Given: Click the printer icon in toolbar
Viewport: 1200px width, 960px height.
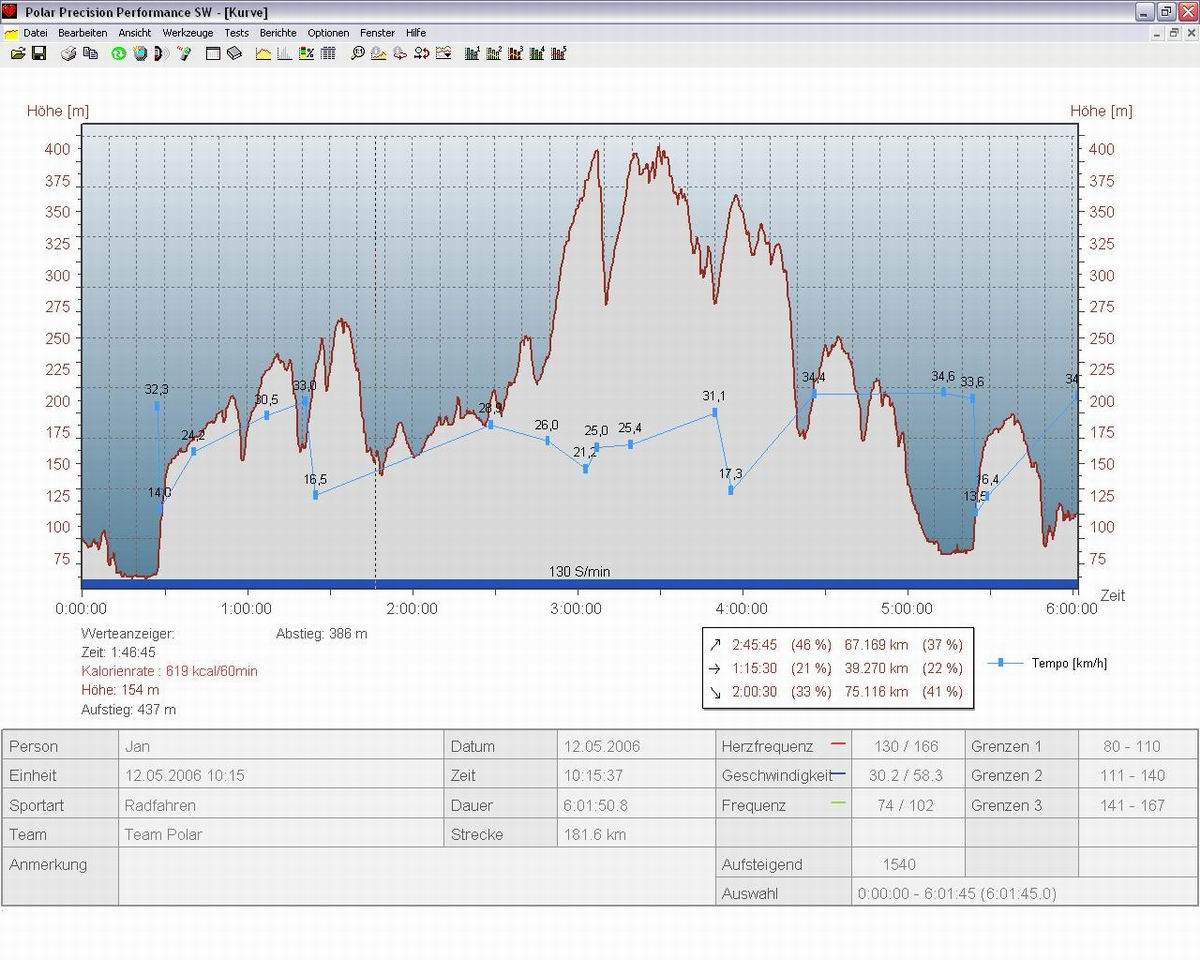Looking at the screenshot, I should pos(69,53).
